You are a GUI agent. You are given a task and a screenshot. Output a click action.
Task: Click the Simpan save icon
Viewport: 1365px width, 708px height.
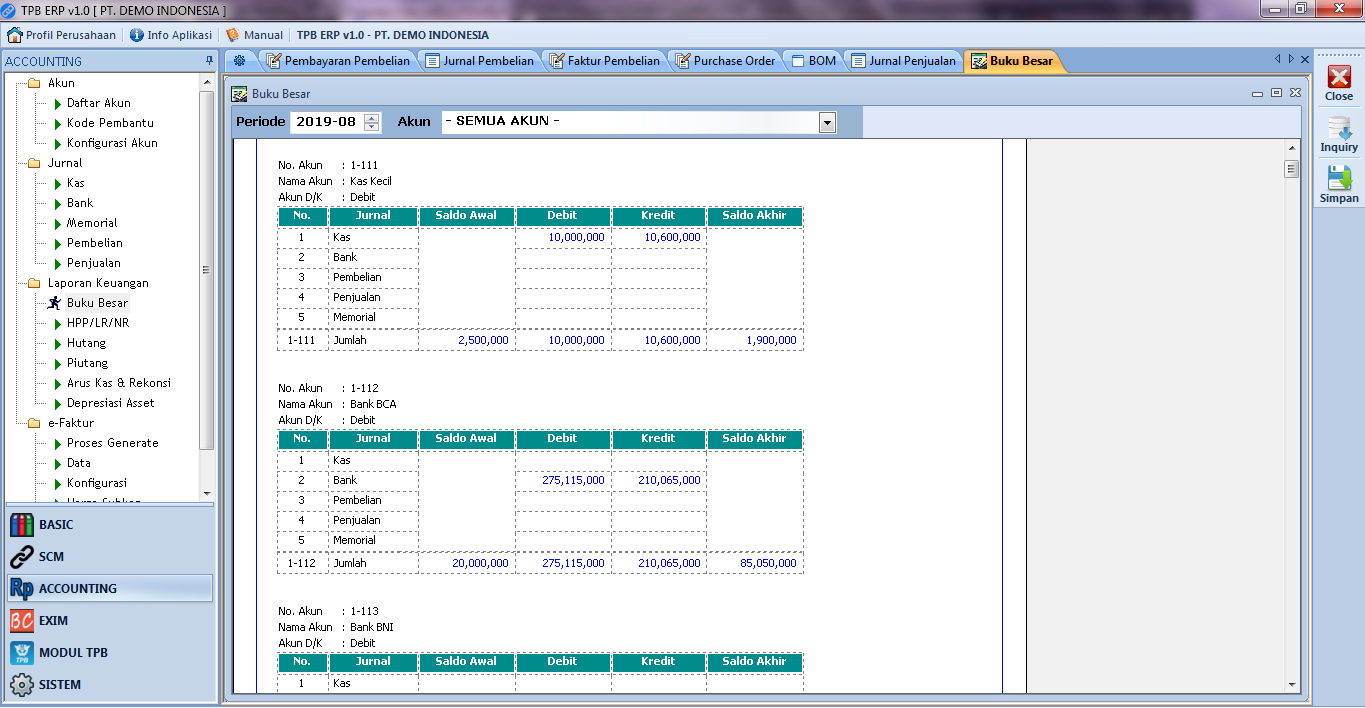click(x=1339, y=179)
